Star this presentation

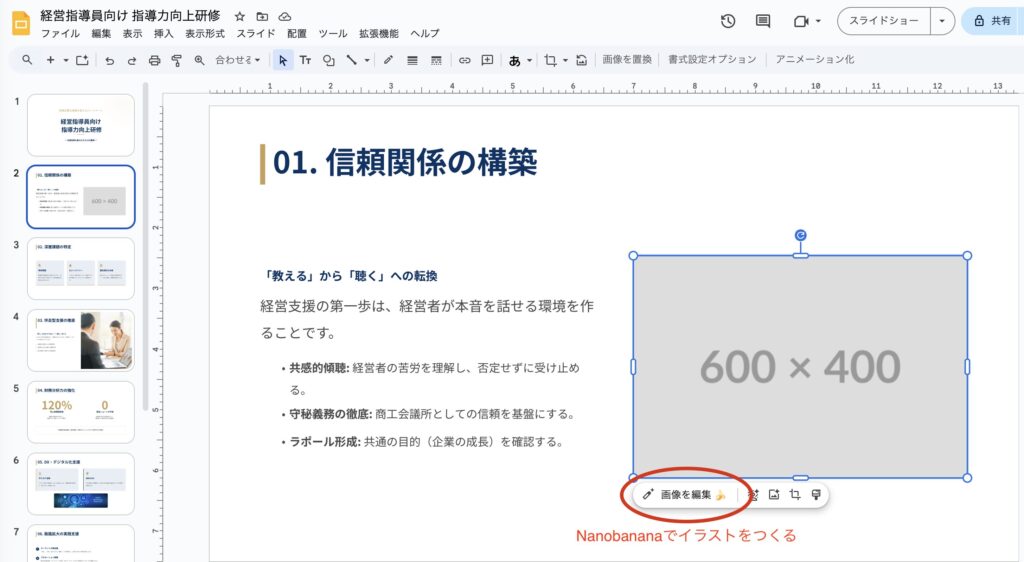pyautogui.click(x=239, y=17)
